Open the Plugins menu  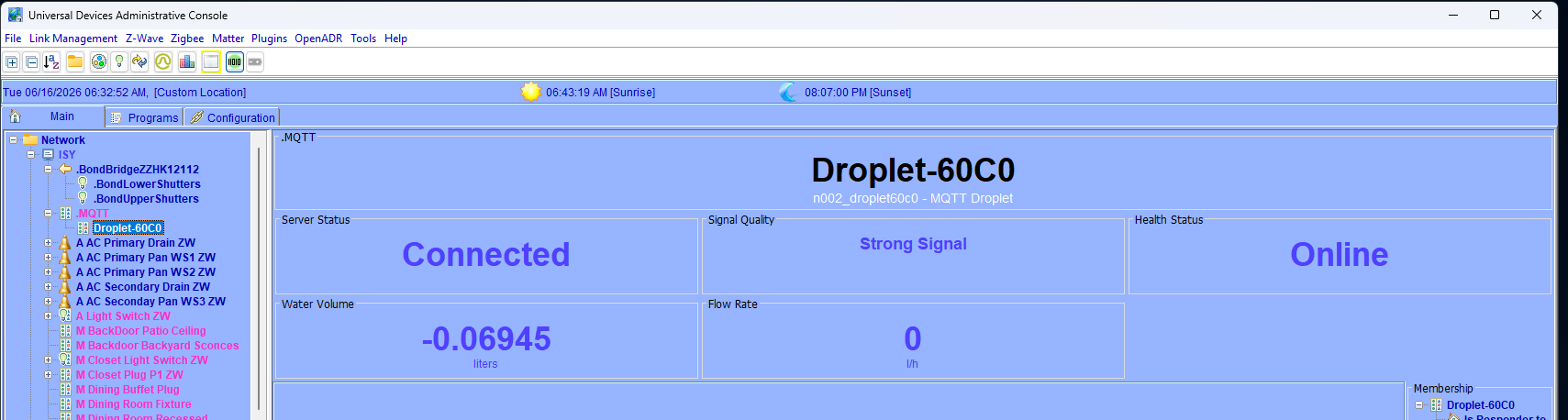click(270, 39)
